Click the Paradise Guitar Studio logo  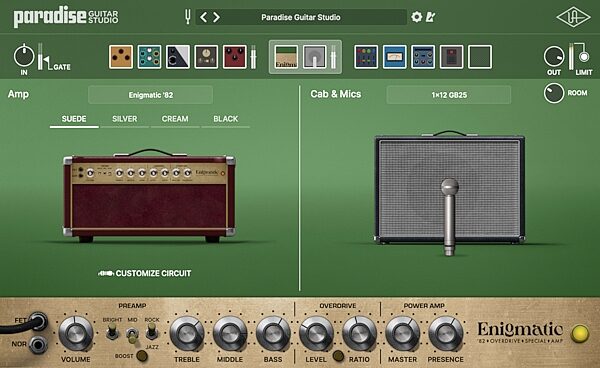tap(66, 17)
